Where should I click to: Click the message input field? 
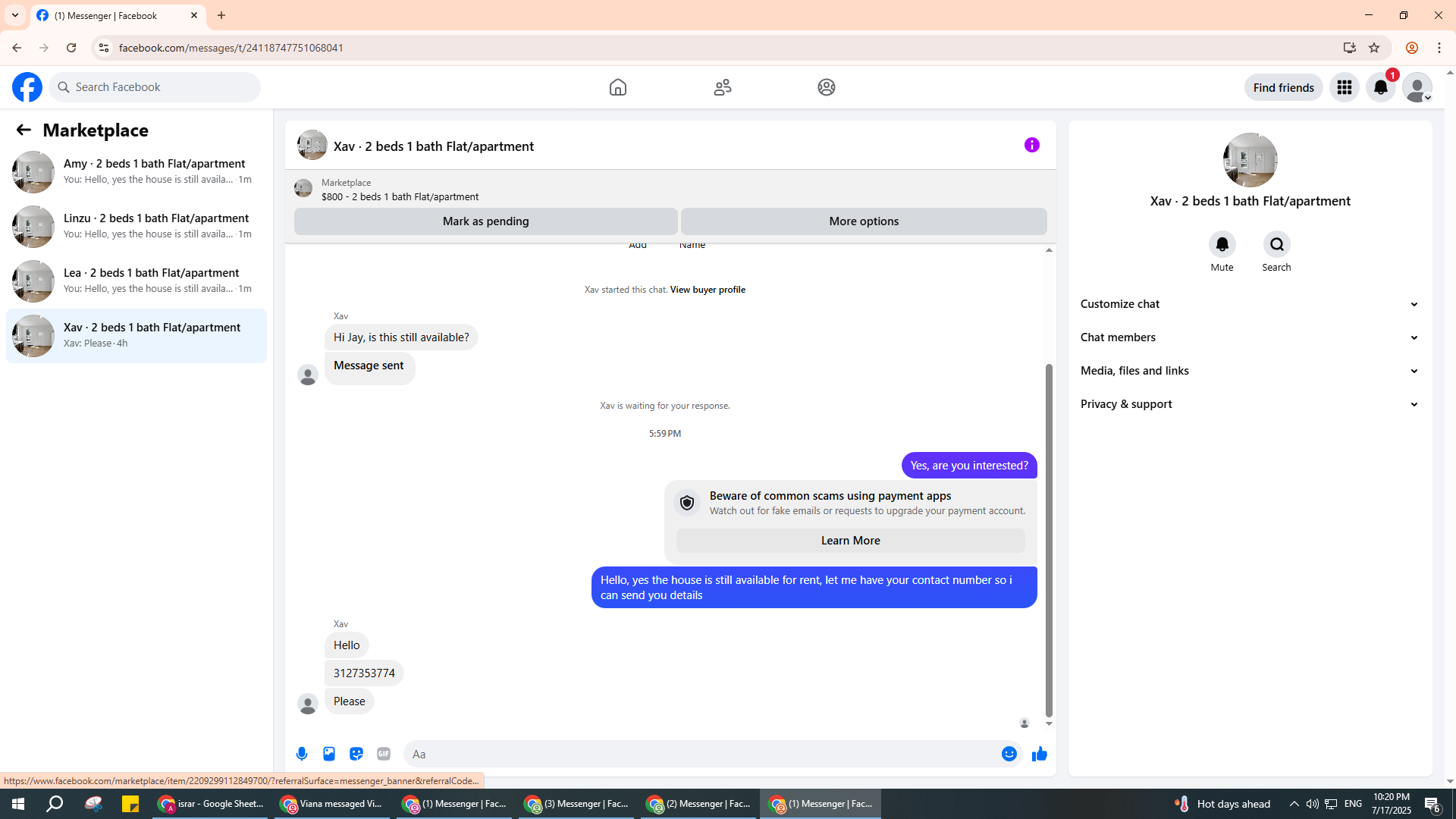701,754
